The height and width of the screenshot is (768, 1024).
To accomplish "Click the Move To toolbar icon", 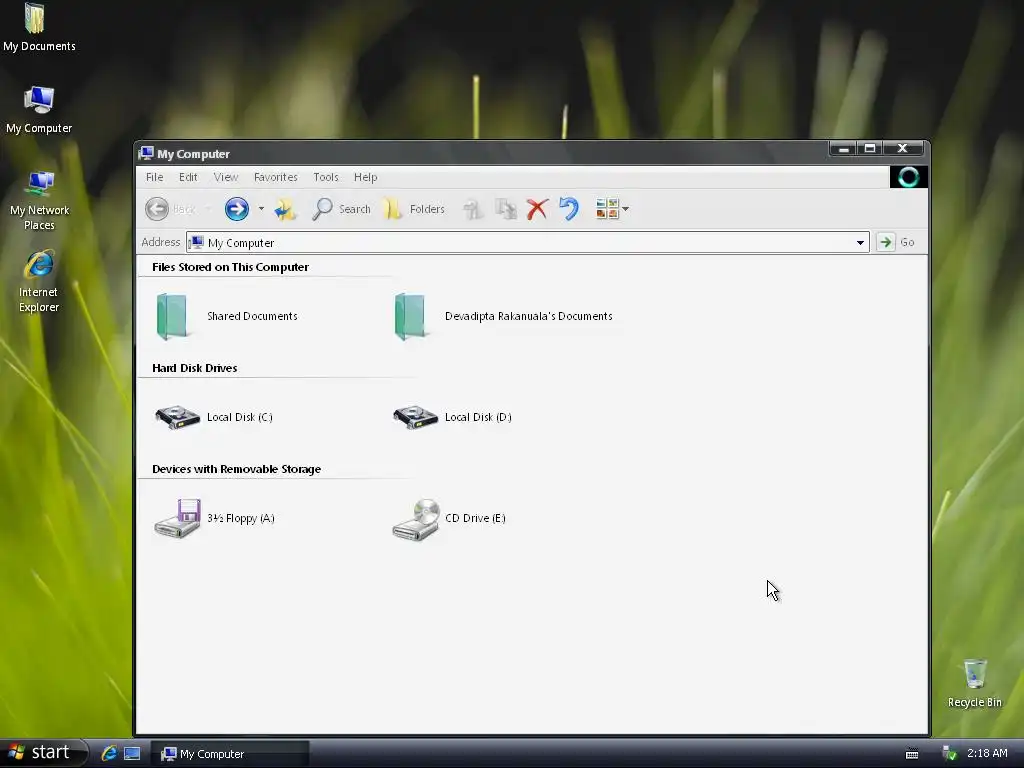I will coord(472,209).
